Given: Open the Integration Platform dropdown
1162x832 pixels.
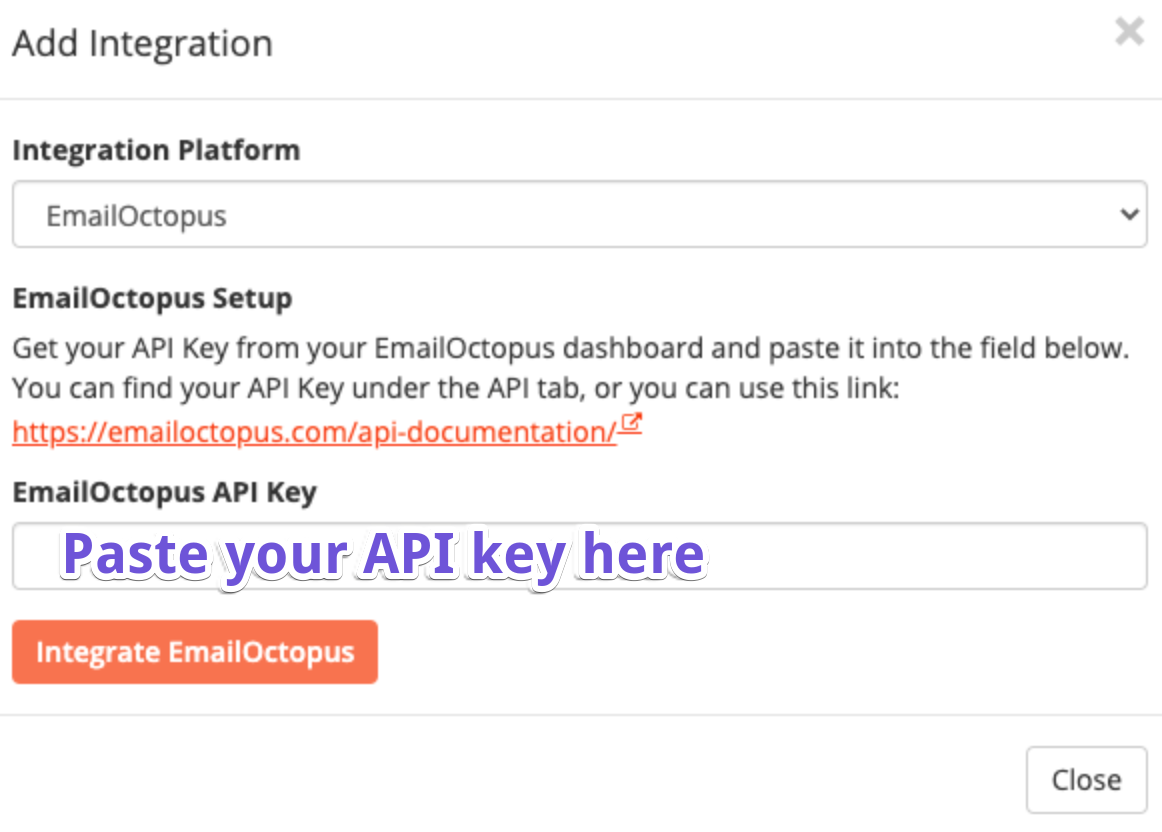Looking at the screenshot, I should point(580,214).
